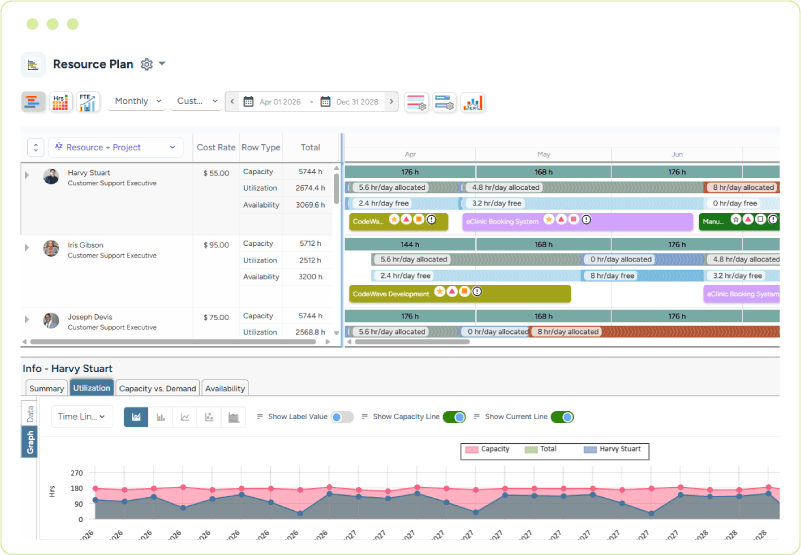Open the Monthly timescale dropdown

pos(137,101)
